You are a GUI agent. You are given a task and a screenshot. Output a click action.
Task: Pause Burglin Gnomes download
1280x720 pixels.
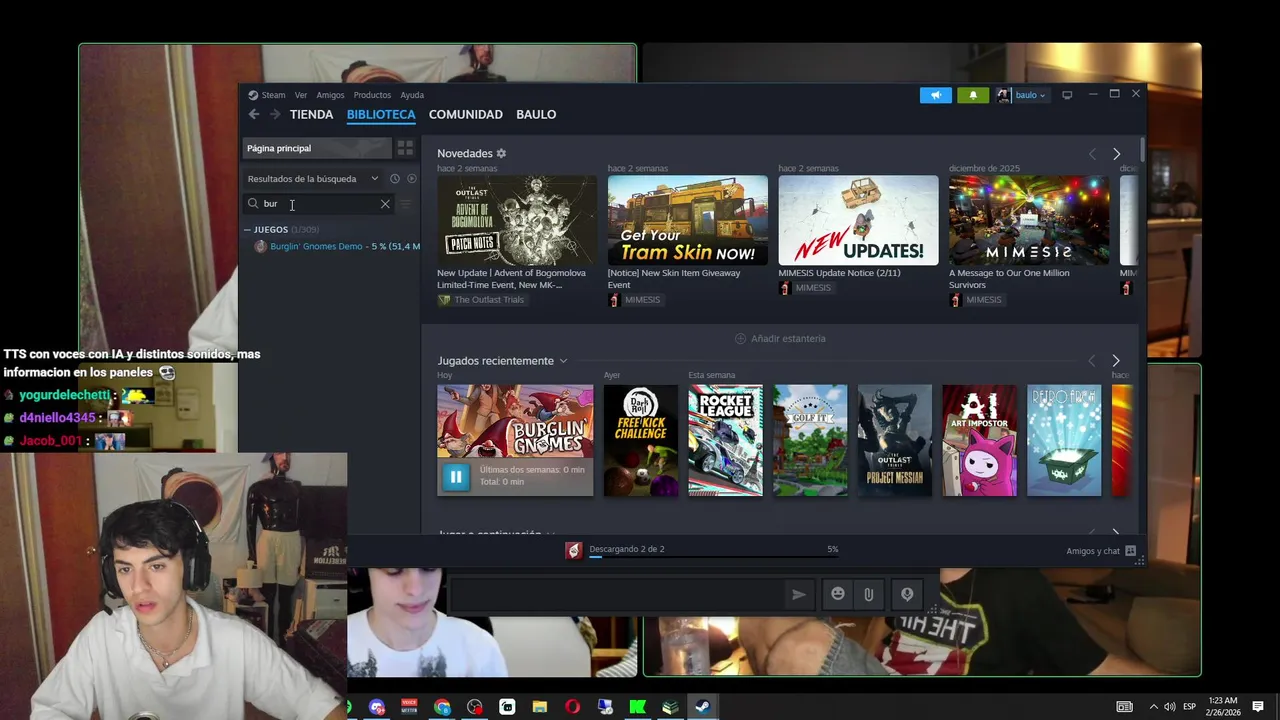click(455, 477)
